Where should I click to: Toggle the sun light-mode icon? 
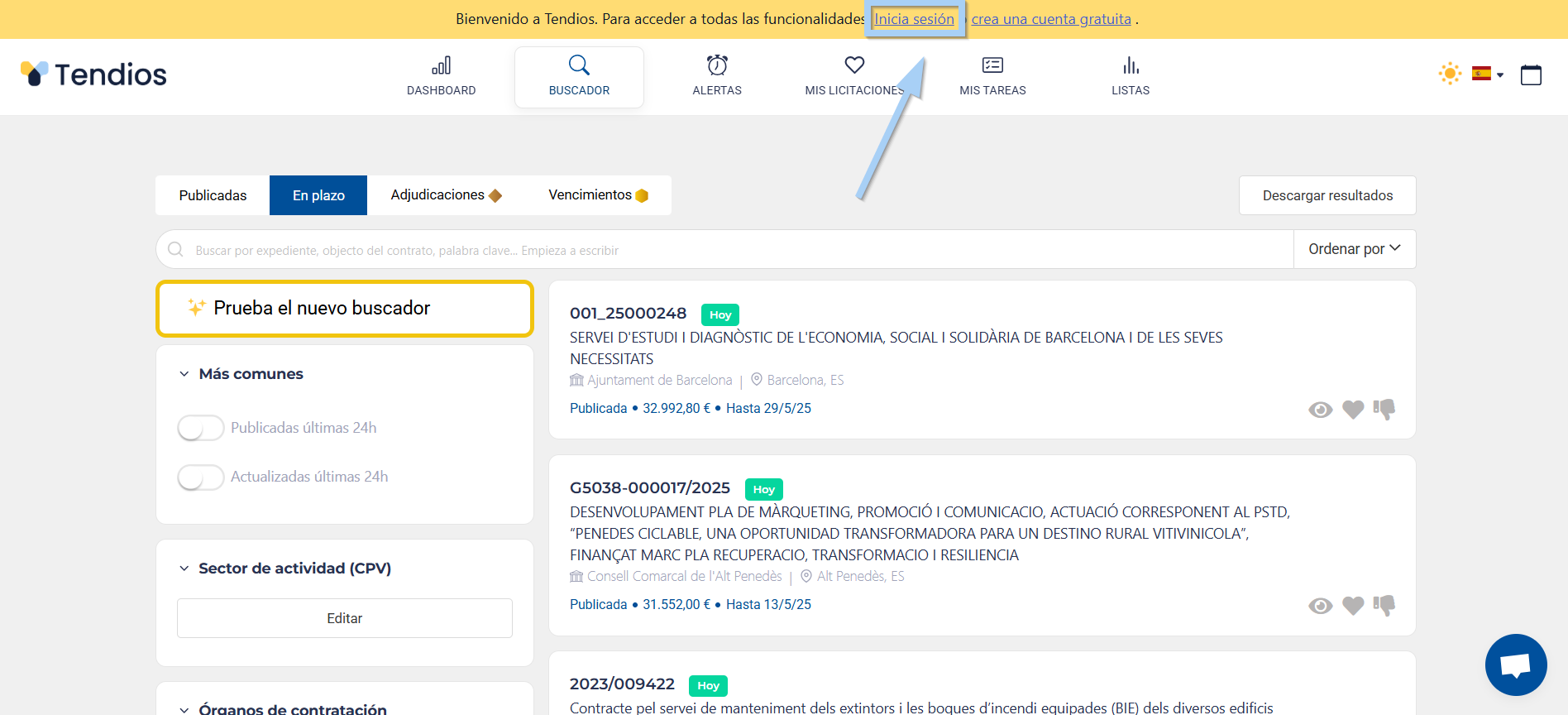pyautogui.click(x=1449, y=74)
